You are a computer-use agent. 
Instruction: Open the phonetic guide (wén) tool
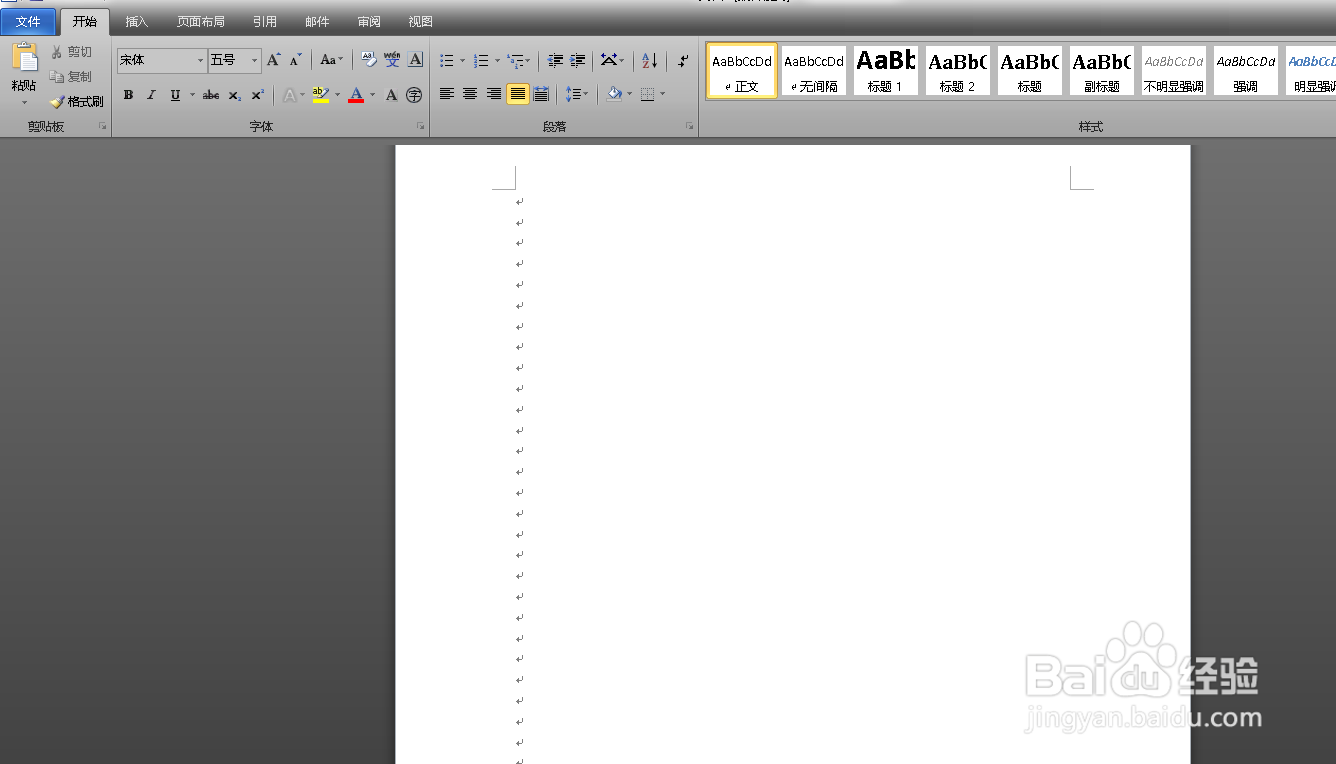coord(392,60)
